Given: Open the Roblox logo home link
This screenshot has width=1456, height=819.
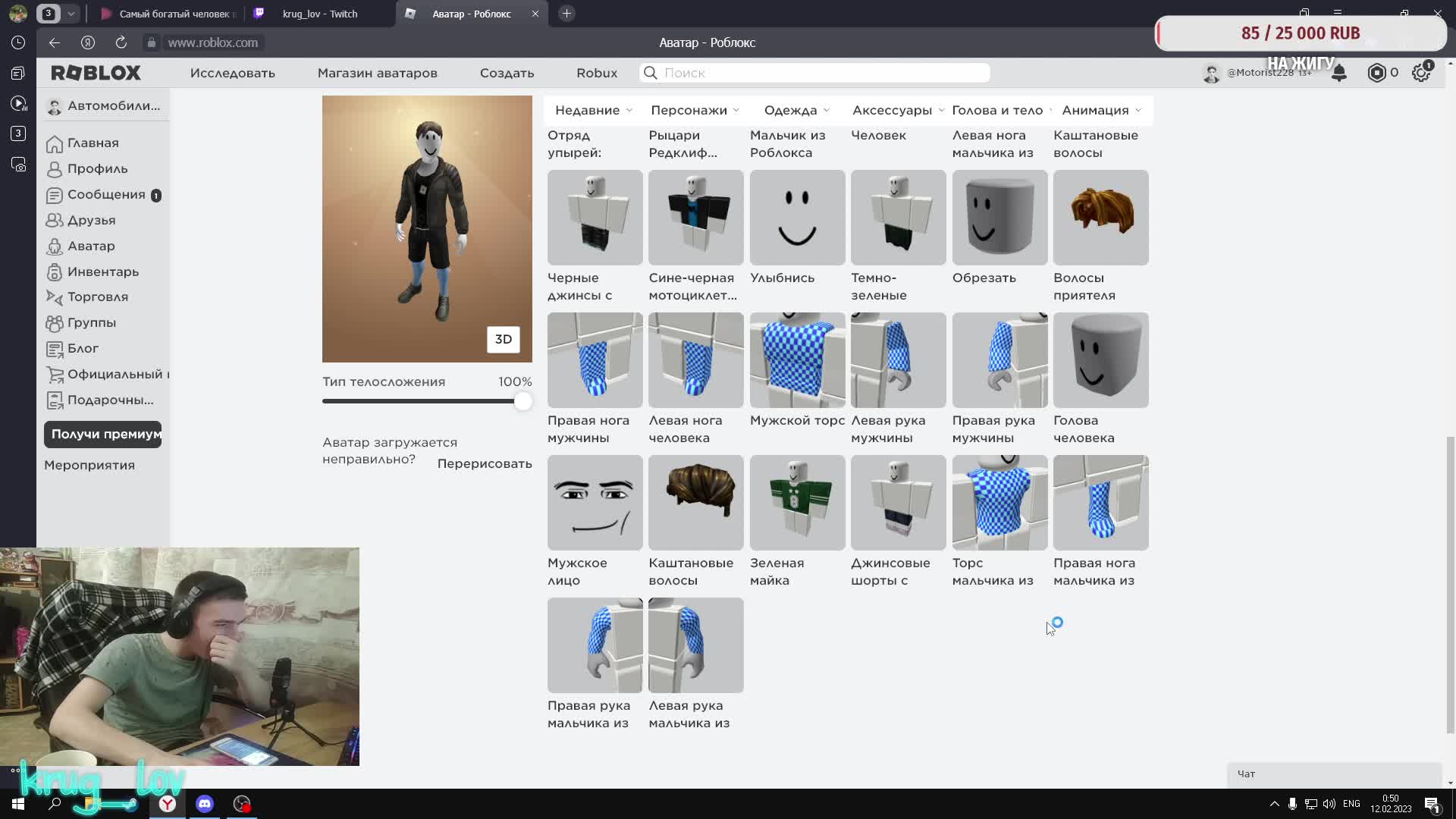Looking at the screenshot, I should click(96, 73).
